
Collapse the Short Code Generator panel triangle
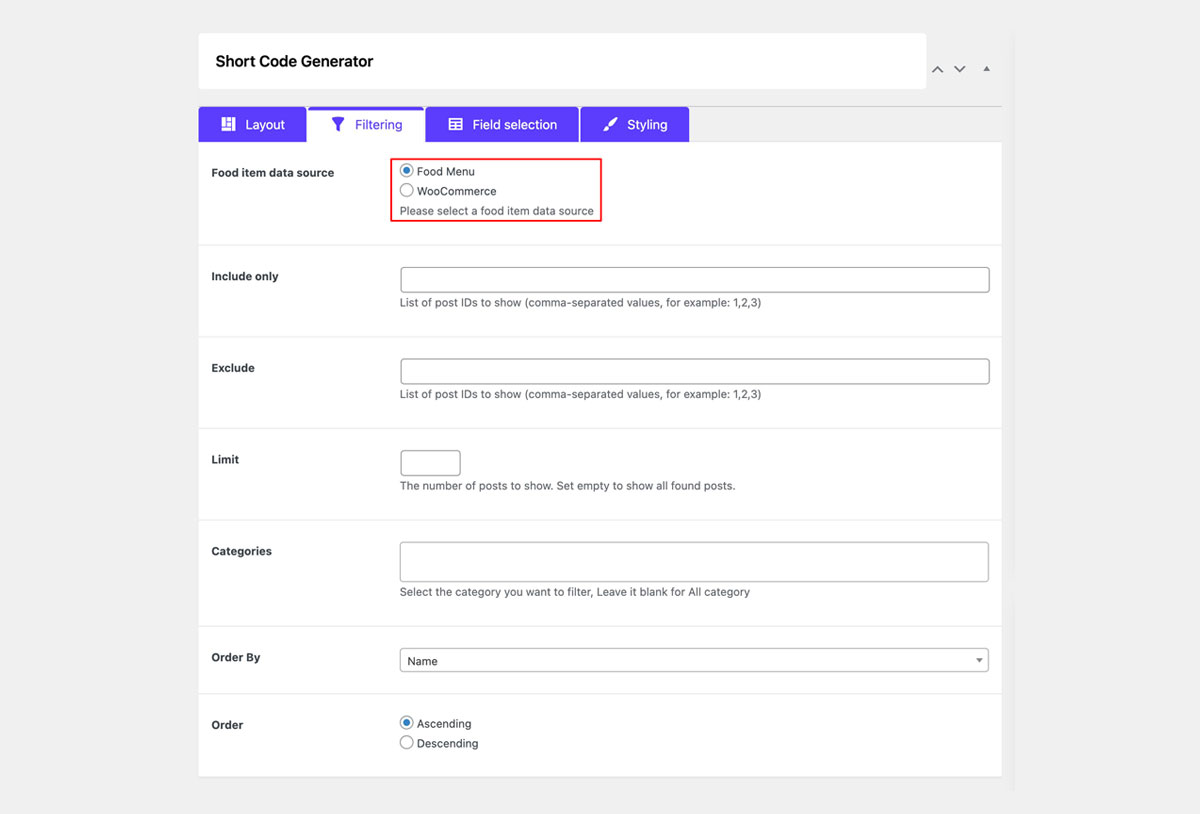coord(986,69)
